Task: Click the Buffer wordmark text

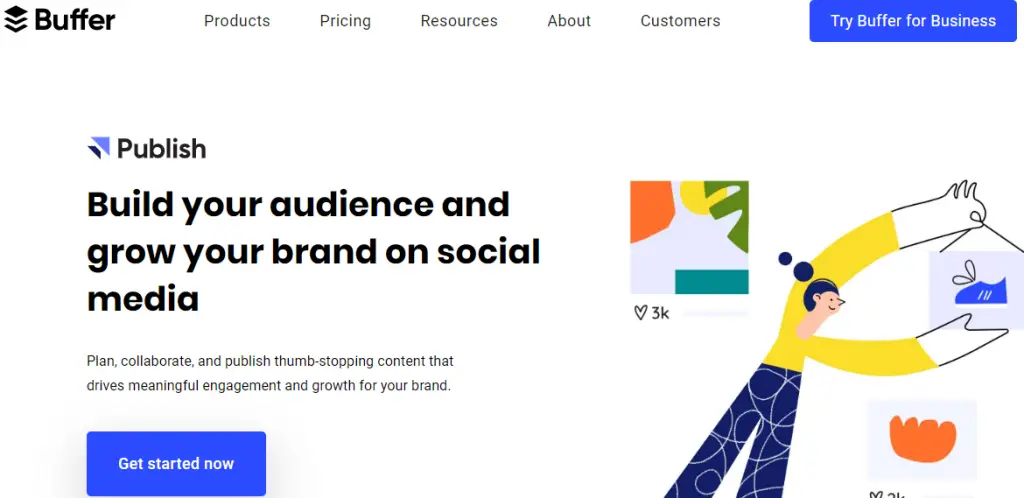Action: coord(75,20)
